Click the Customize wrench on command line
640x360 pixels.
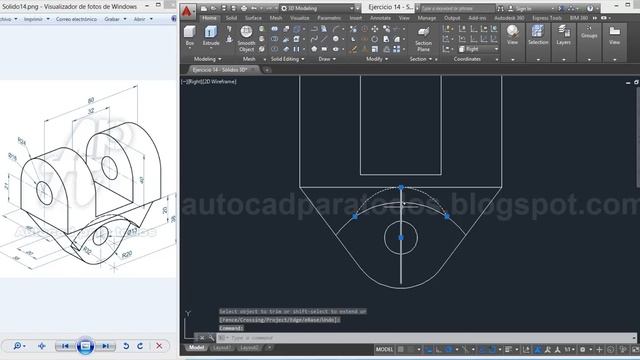click(x=211, y=338)
